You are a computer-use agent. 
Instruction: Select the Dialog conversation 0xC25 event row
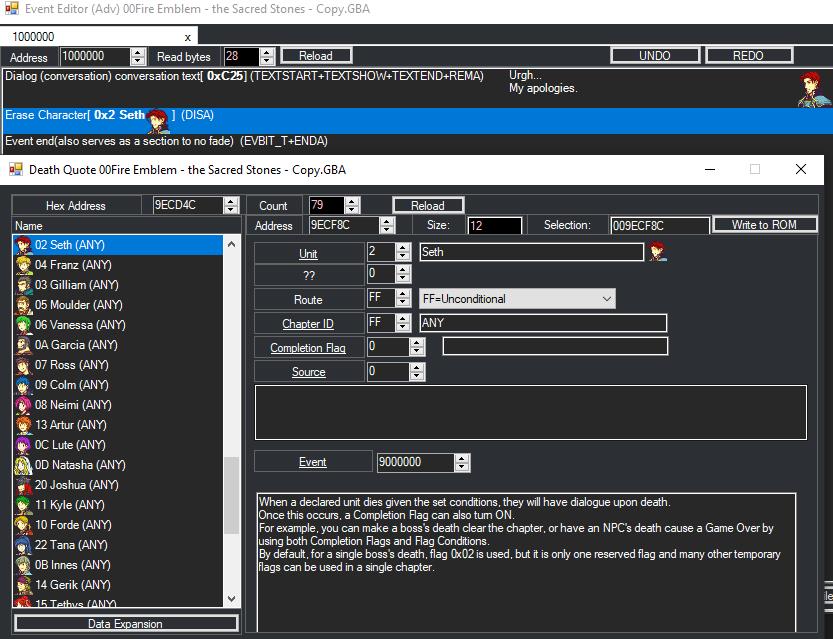[x=416, y=88]
